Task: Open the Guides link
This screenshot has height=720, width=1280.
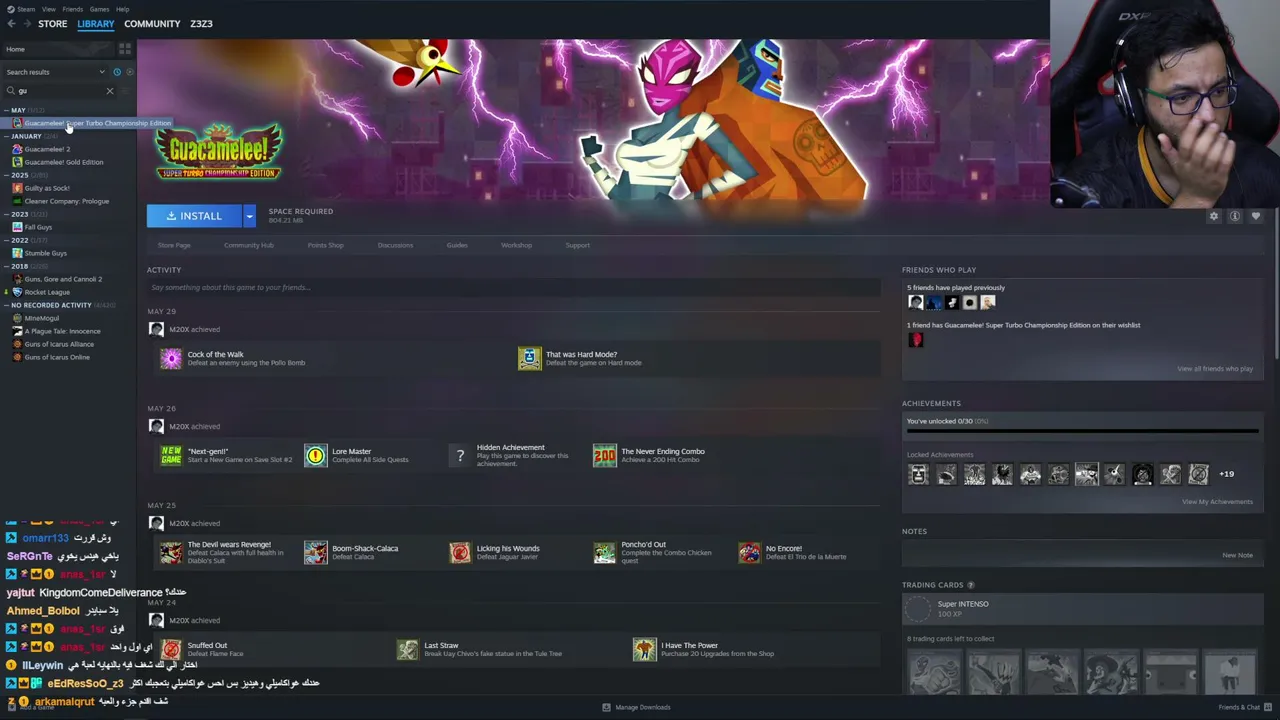Action: coord(457,245)
